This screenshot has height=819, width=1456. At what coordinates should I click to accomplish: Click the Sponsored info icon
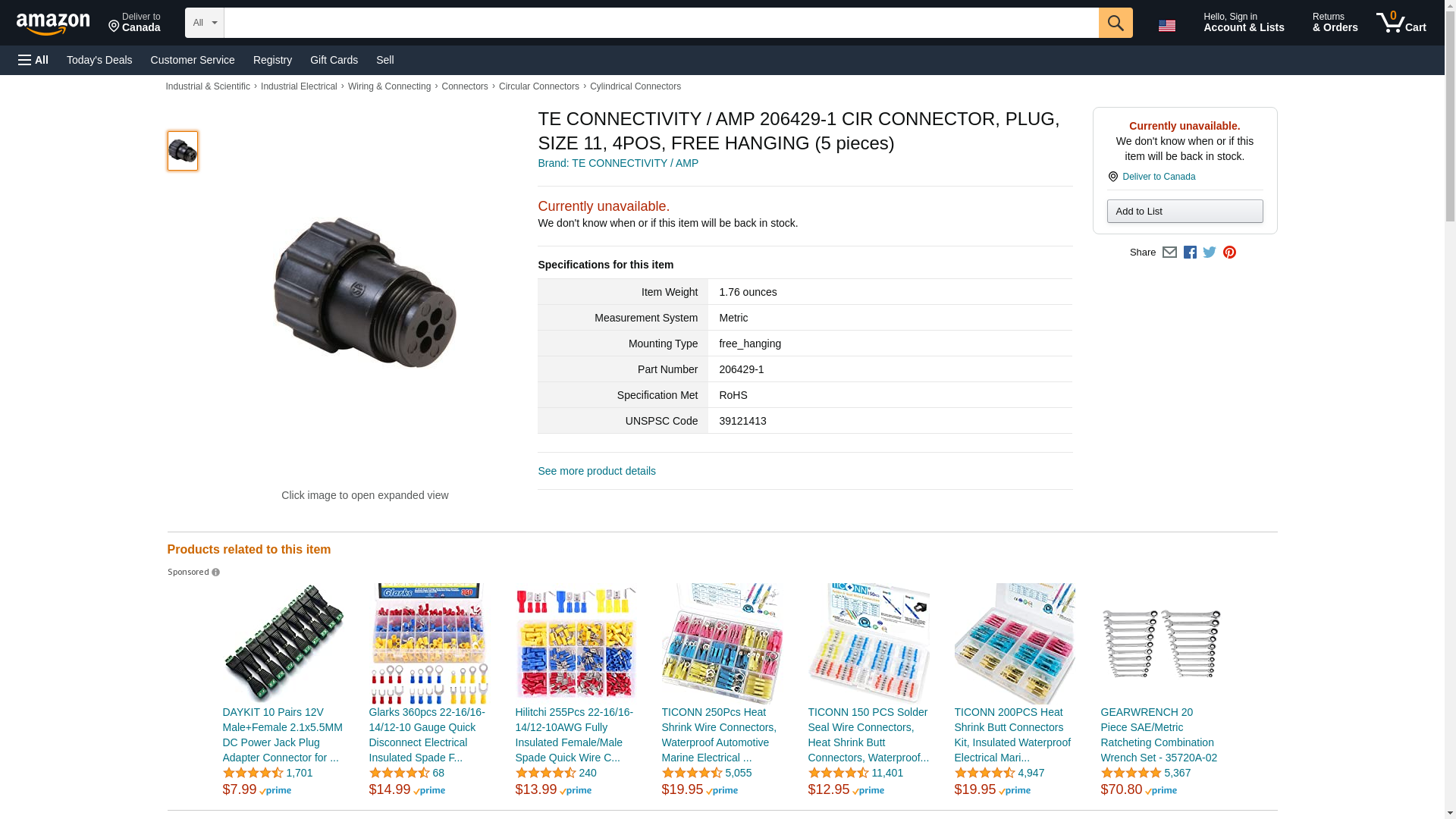215,573
